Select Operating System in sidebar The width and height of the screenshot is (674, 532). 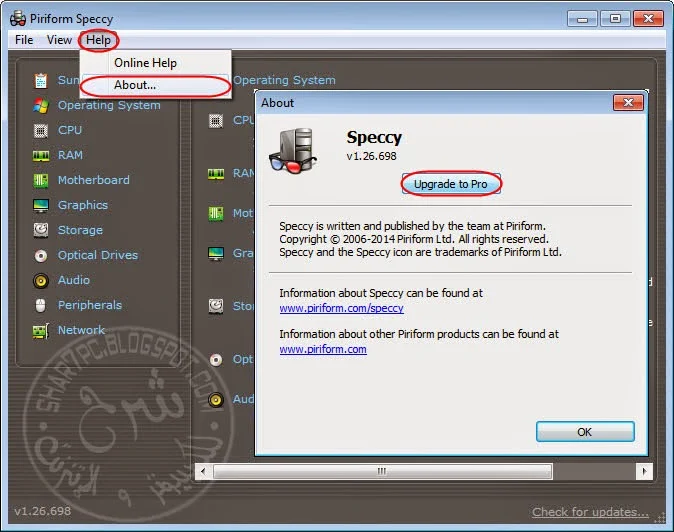(x=109, y=105)
